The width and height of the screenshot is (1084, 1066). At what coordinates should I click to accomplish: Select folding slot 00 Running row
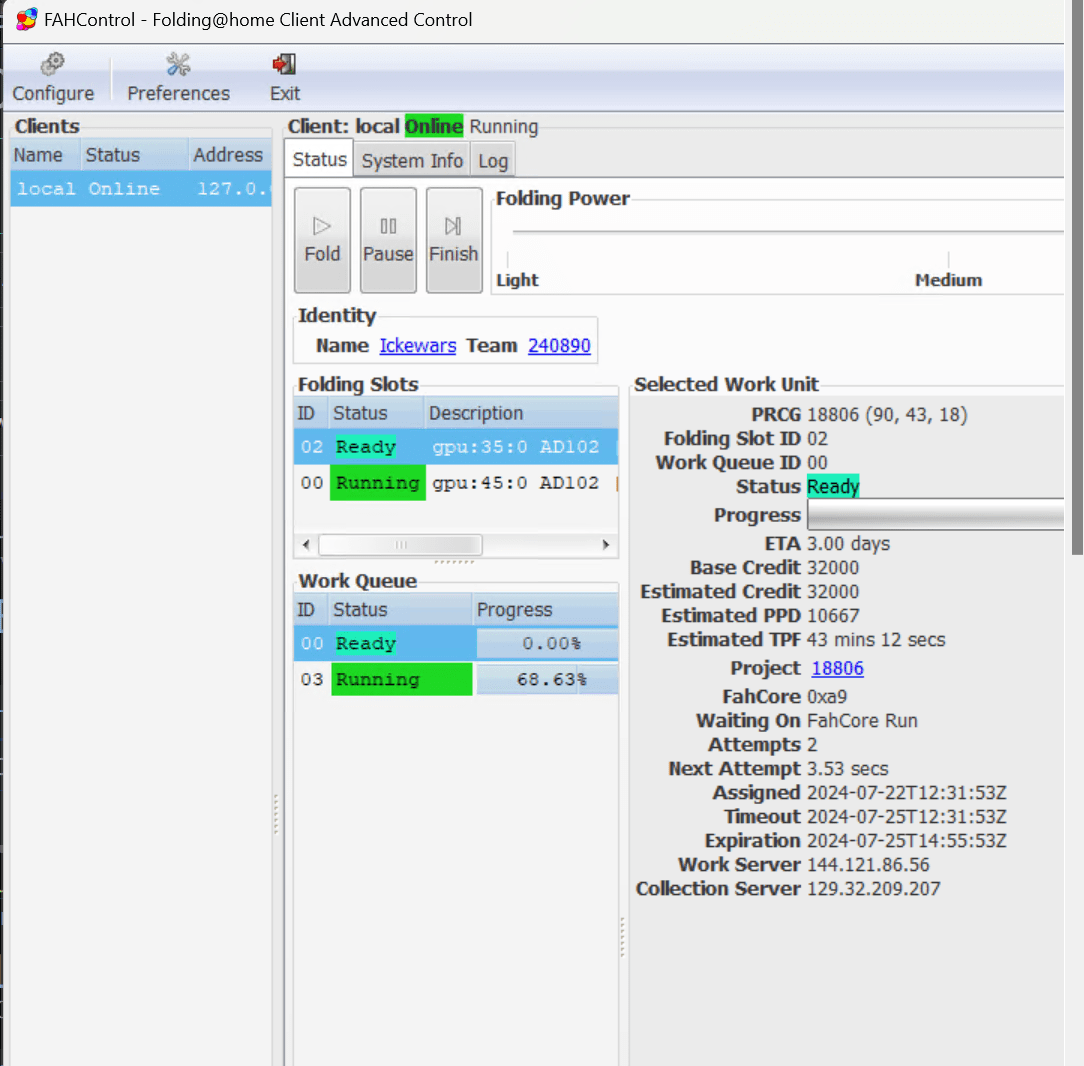[x=456, y=483]
